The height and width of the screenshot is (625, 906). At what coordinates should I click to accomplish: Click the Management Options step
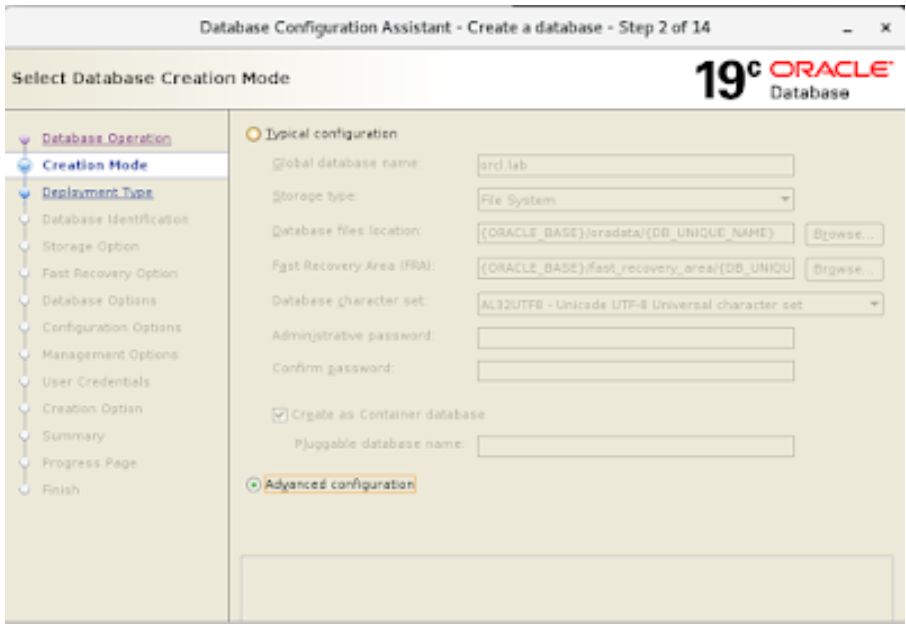pyautogui.click(x=110, y=355)
